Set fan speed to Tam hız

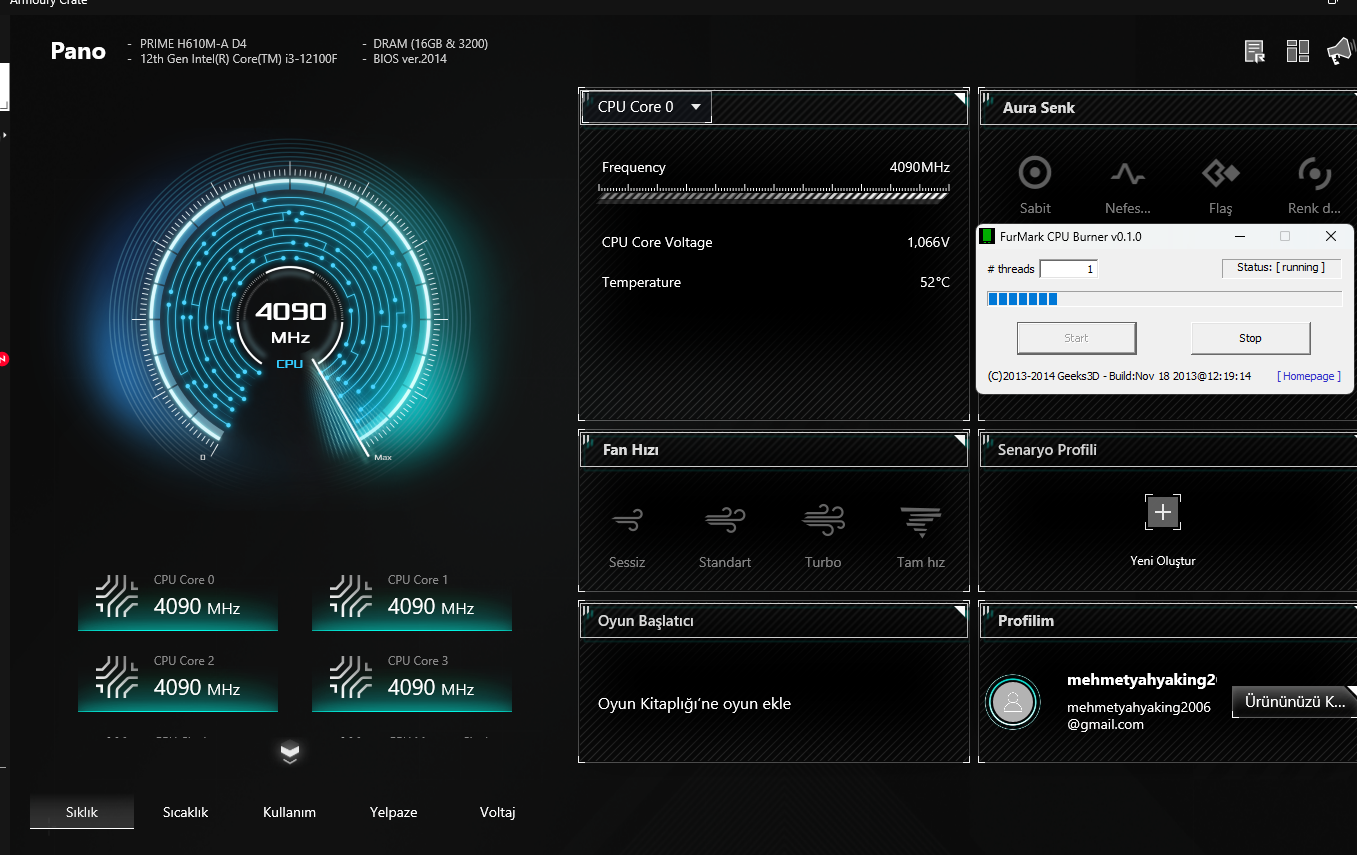point(921,538)
